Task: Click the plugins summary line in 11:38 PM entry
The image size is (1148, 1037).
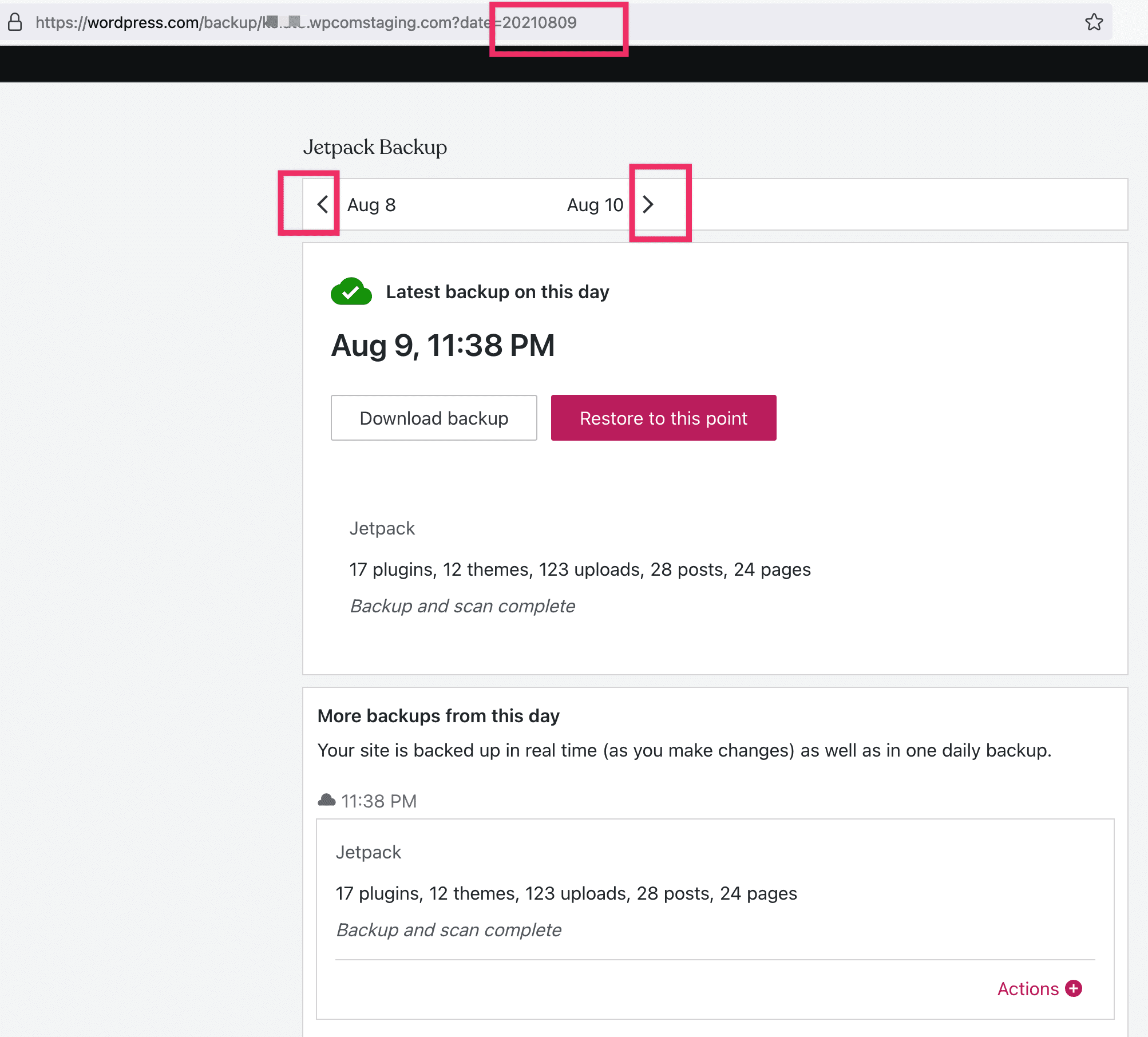Action: [566, 893]
